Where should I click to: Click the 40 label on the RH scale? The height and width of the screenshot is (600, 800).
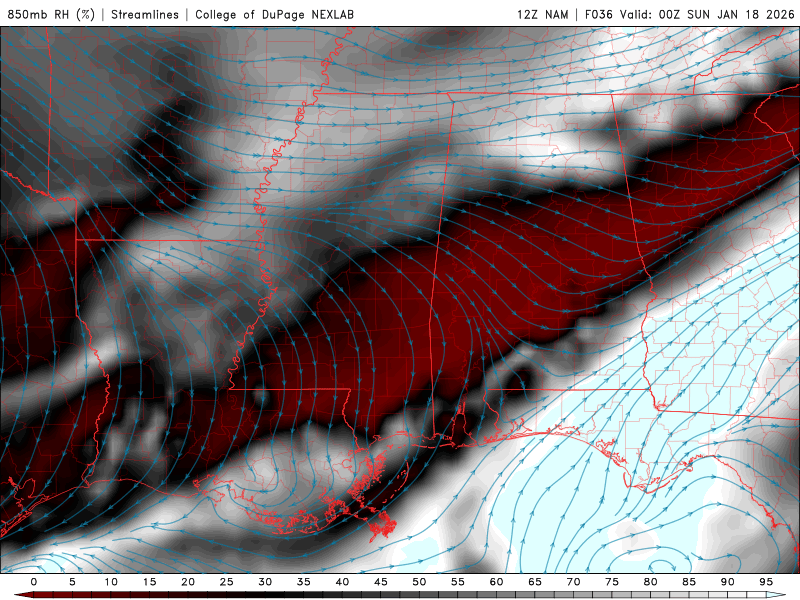[x=342, y=582]
